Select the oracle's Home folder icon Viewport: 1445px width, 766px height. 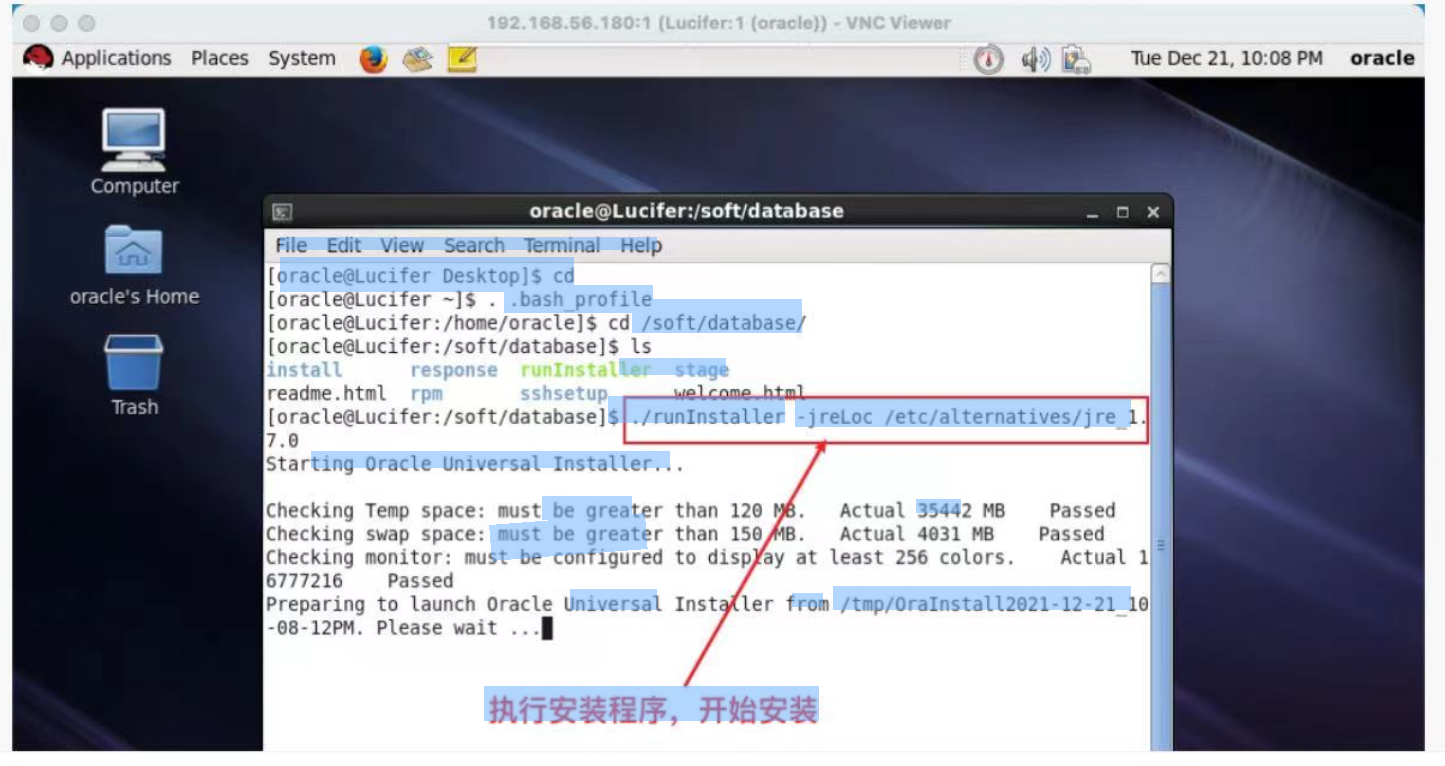(x=134, y=265)
